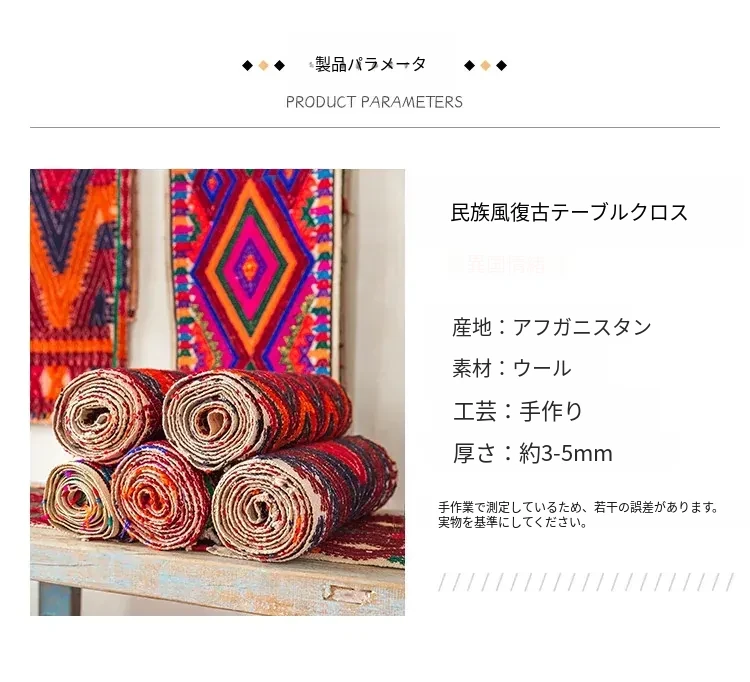The image size is (750, 682).
Task: Click the horizontal divider line under heading
Action: pos(375,128)
